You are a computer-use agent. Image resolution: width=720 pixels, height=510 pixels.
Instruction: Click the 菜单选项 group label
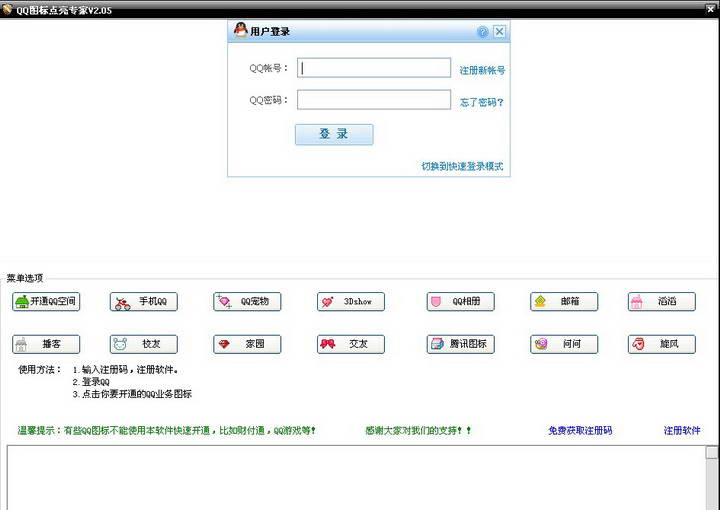click(25, 278)
